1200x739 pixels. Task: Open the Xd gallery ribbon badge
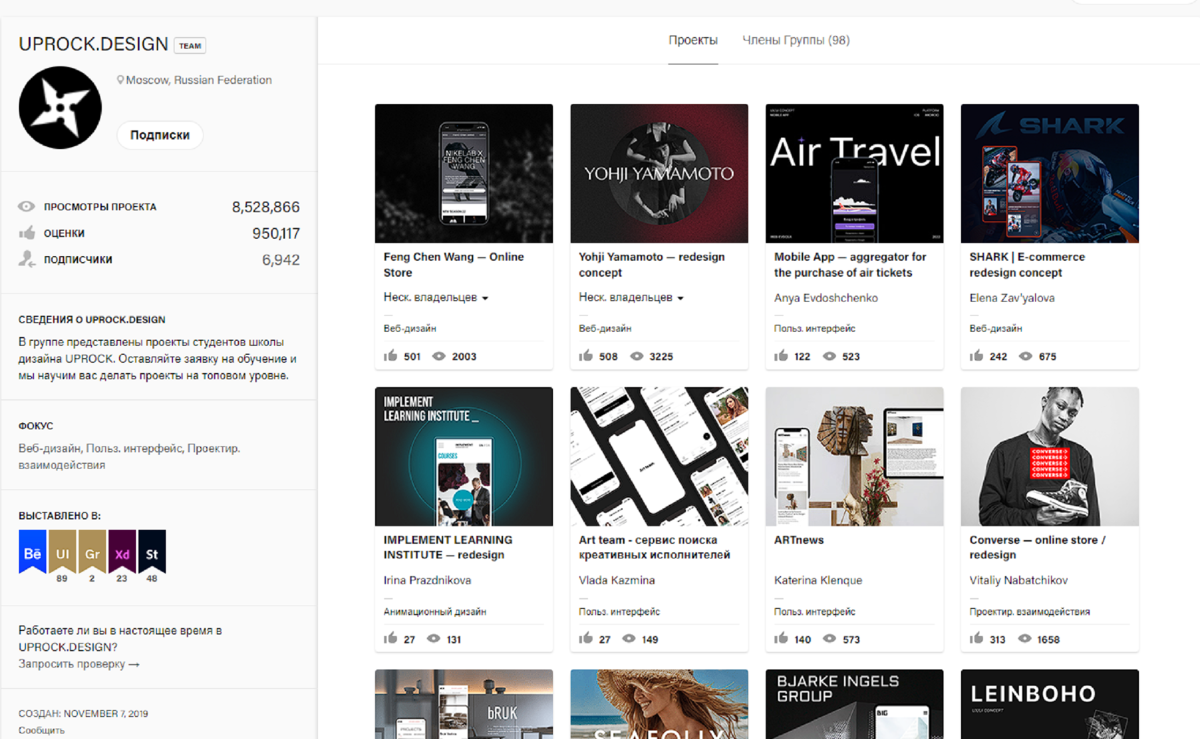coord(122,552)
